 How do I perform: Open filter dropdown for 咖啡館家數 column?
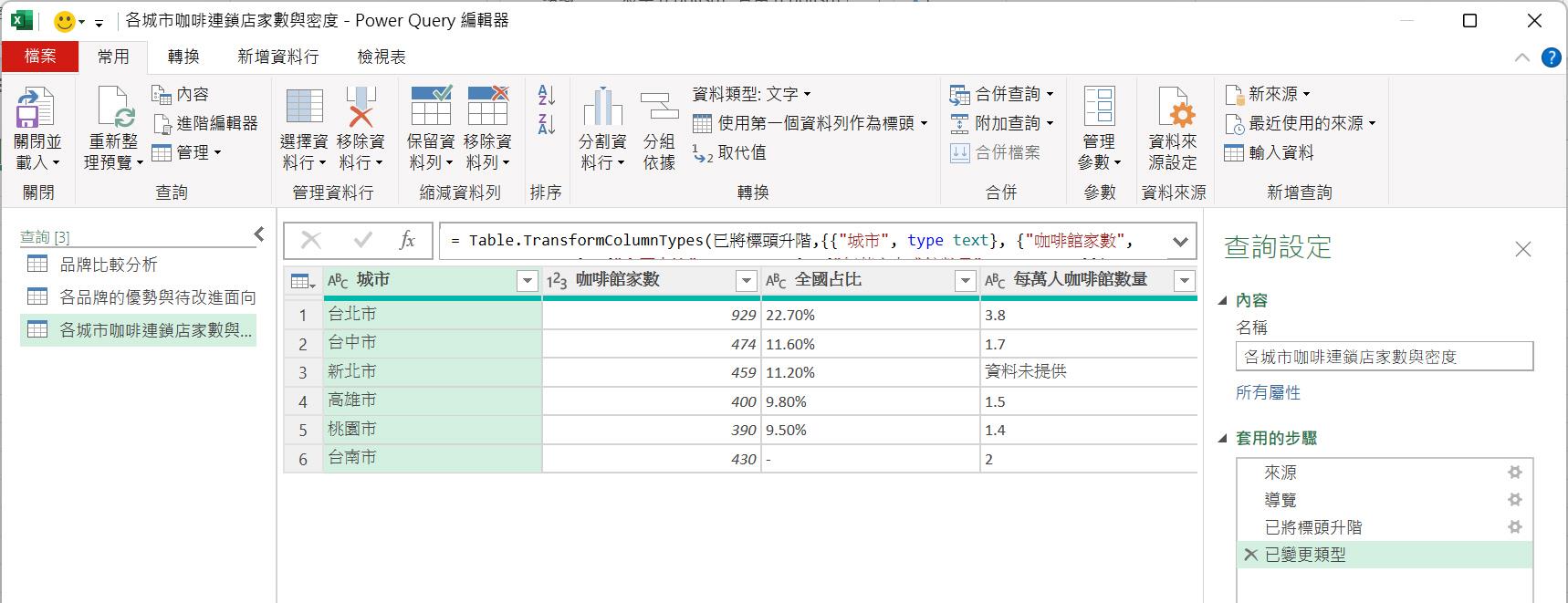pos(746,281)
